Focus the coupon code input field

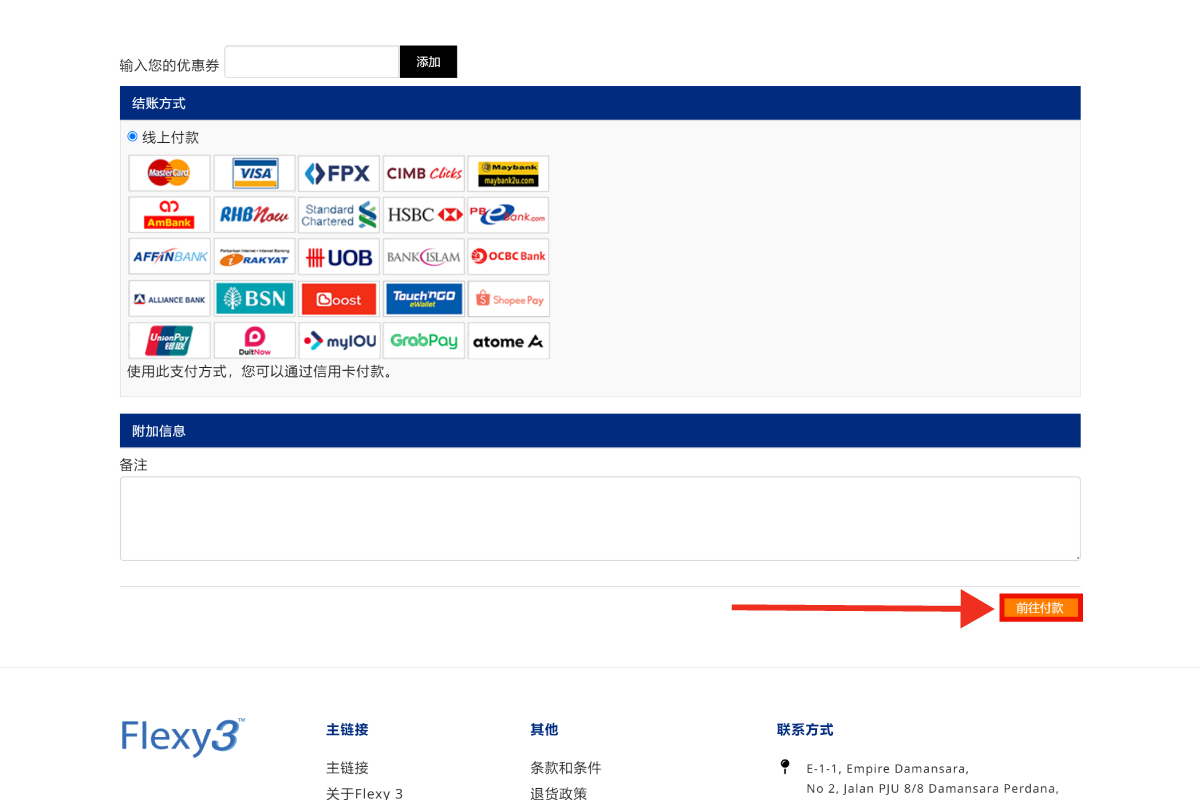coord(312,62)
